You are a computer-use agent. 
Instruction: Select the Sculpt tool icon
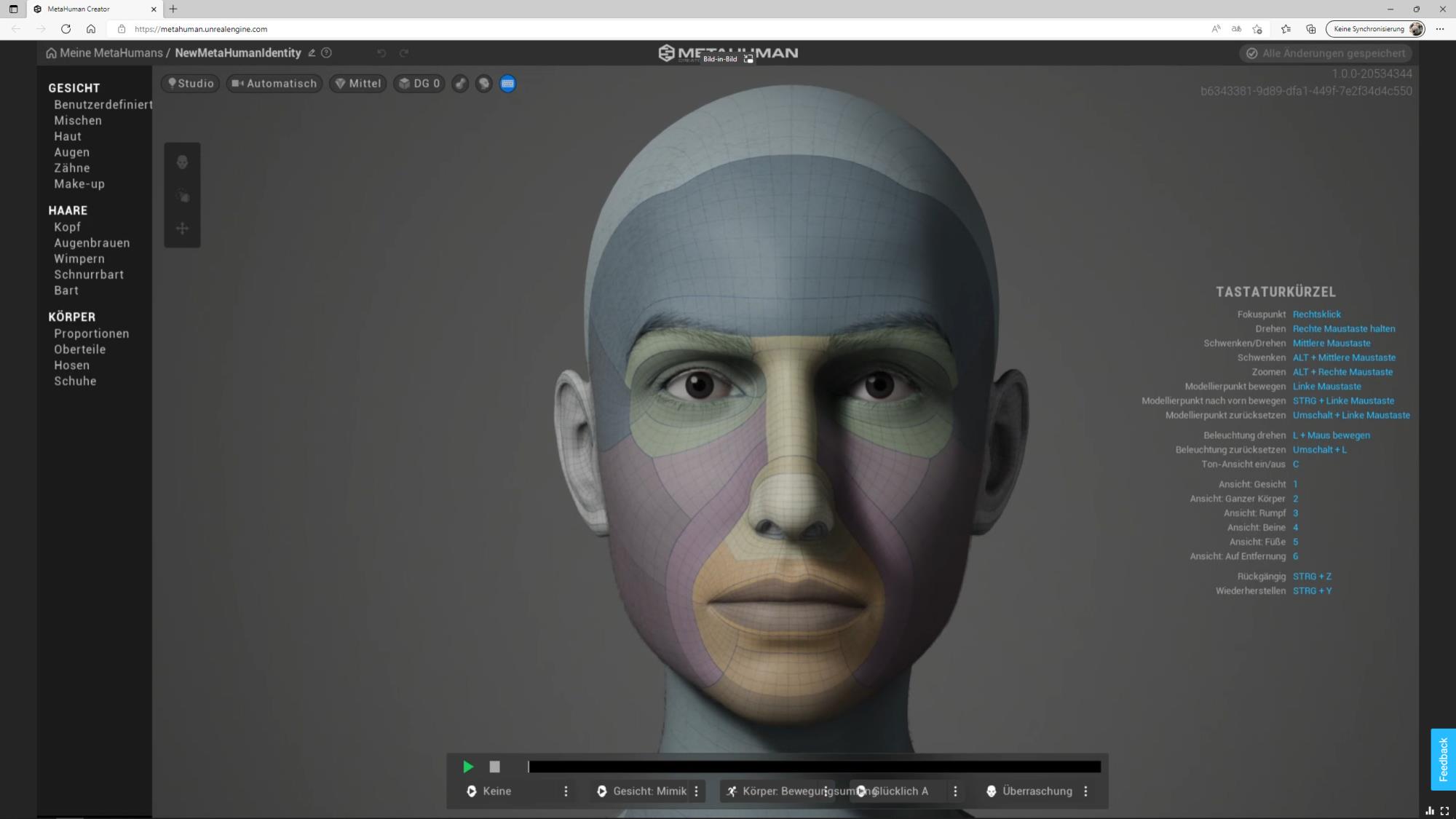coord(183,196)
